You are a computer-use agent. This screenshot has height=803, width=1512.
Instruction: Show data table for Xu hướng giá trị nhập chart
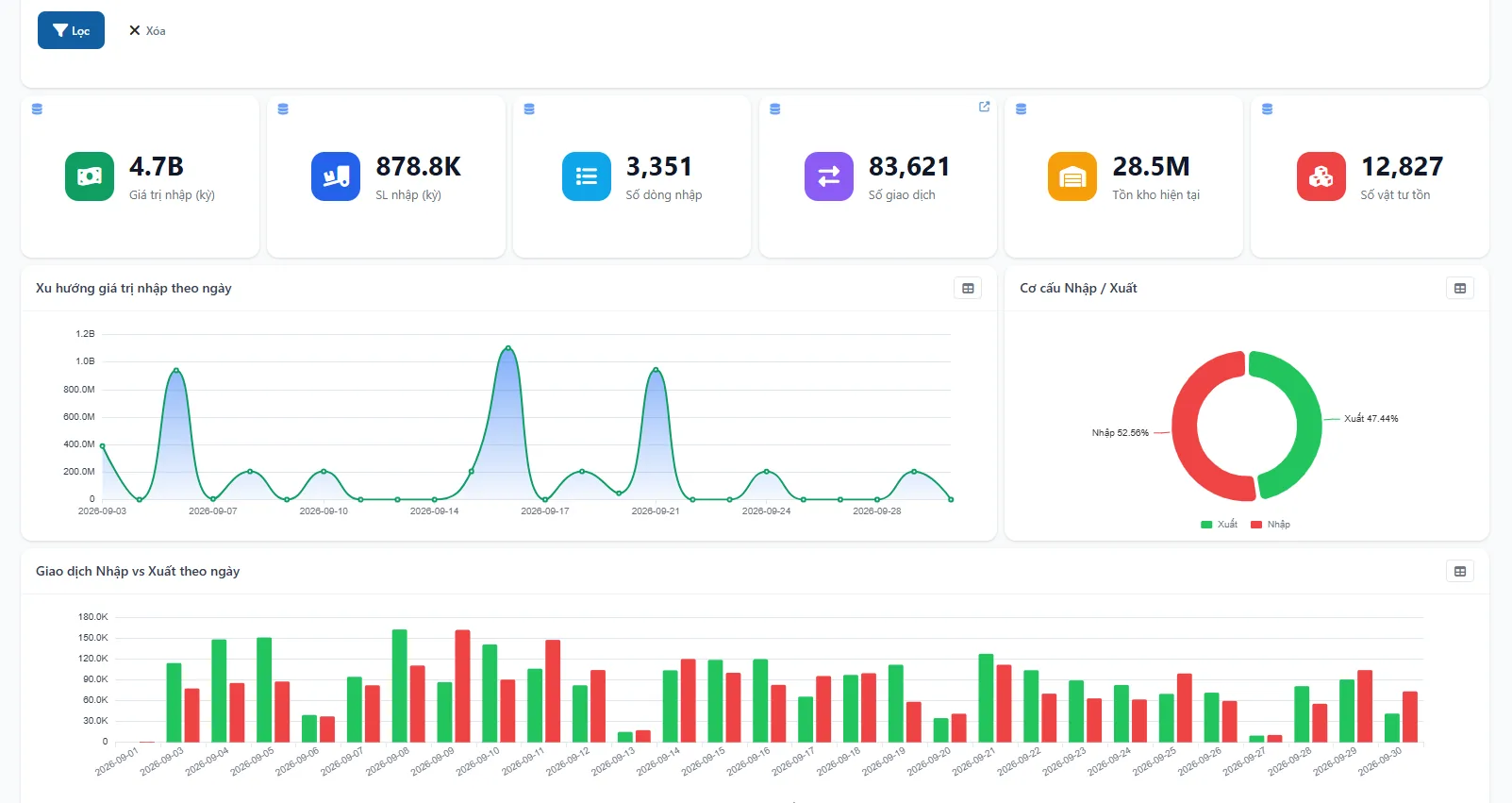click(968, 289)
